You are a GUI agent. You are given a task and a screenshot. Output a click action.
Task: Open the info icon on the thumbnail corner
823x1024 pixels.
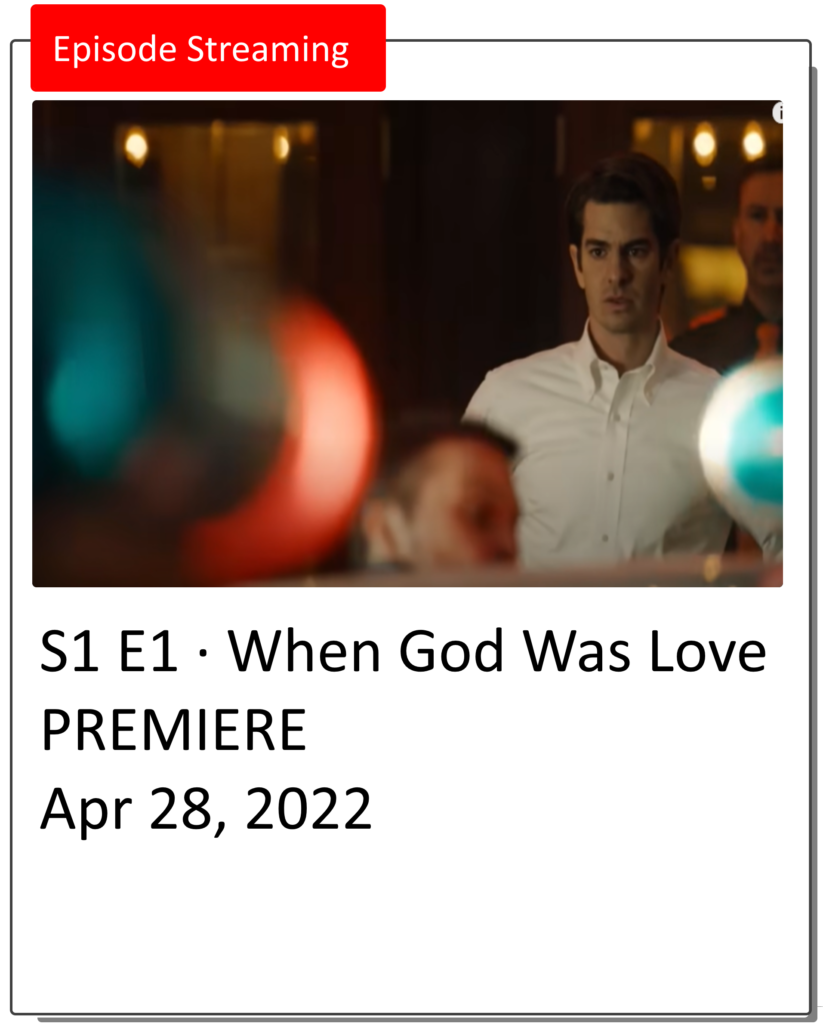pyautogui.click(x=778, y=112)
